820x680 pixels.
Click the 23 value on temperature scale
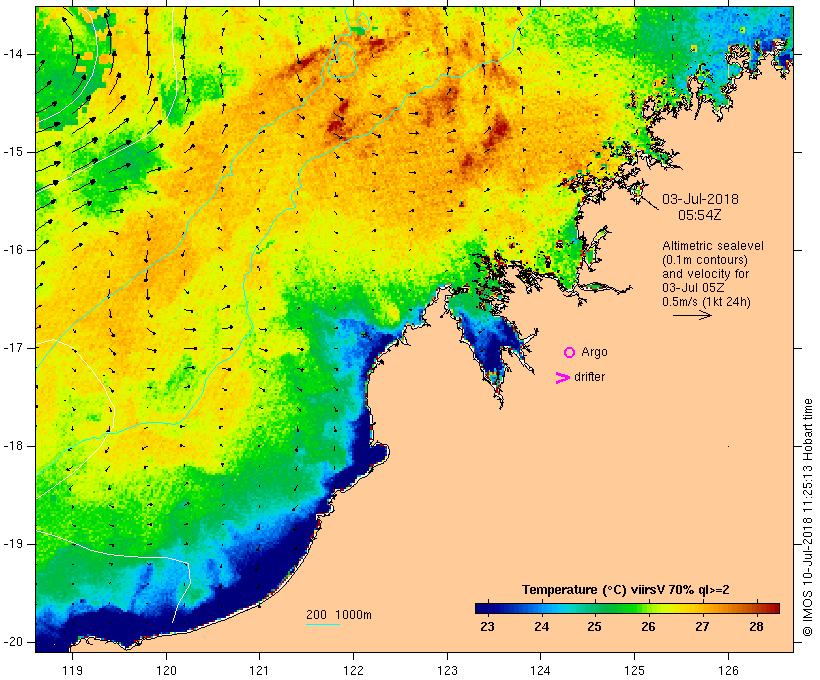tap(487, 626)
